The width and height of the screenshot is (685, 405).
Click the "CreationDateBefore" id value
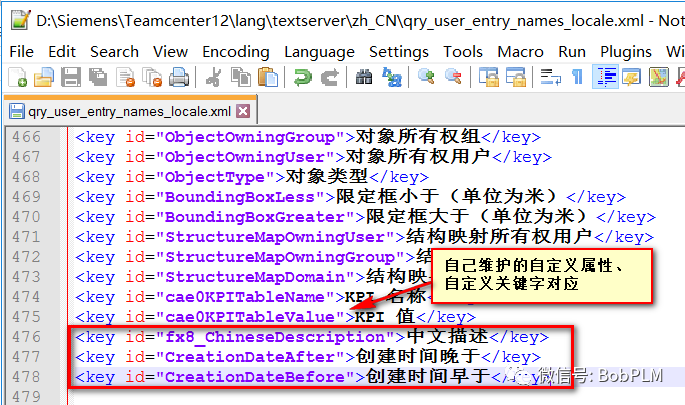(255, 377)
